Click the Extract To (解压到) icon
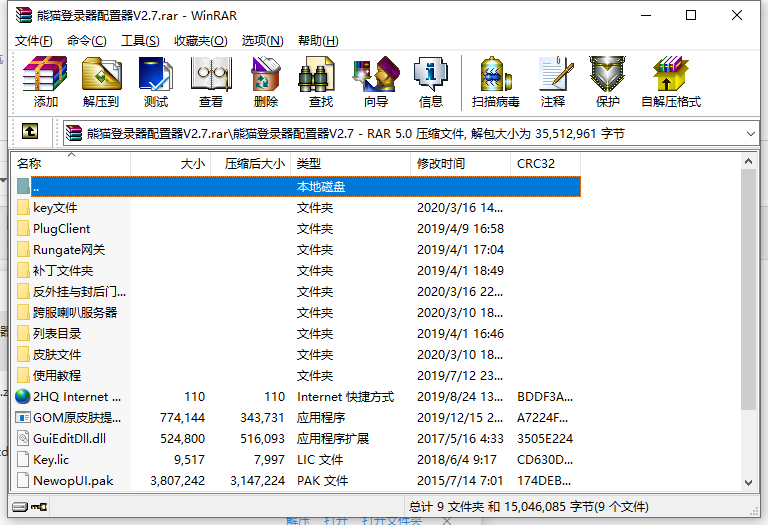Viewport: 768px width, 525px height. (101, 73)
